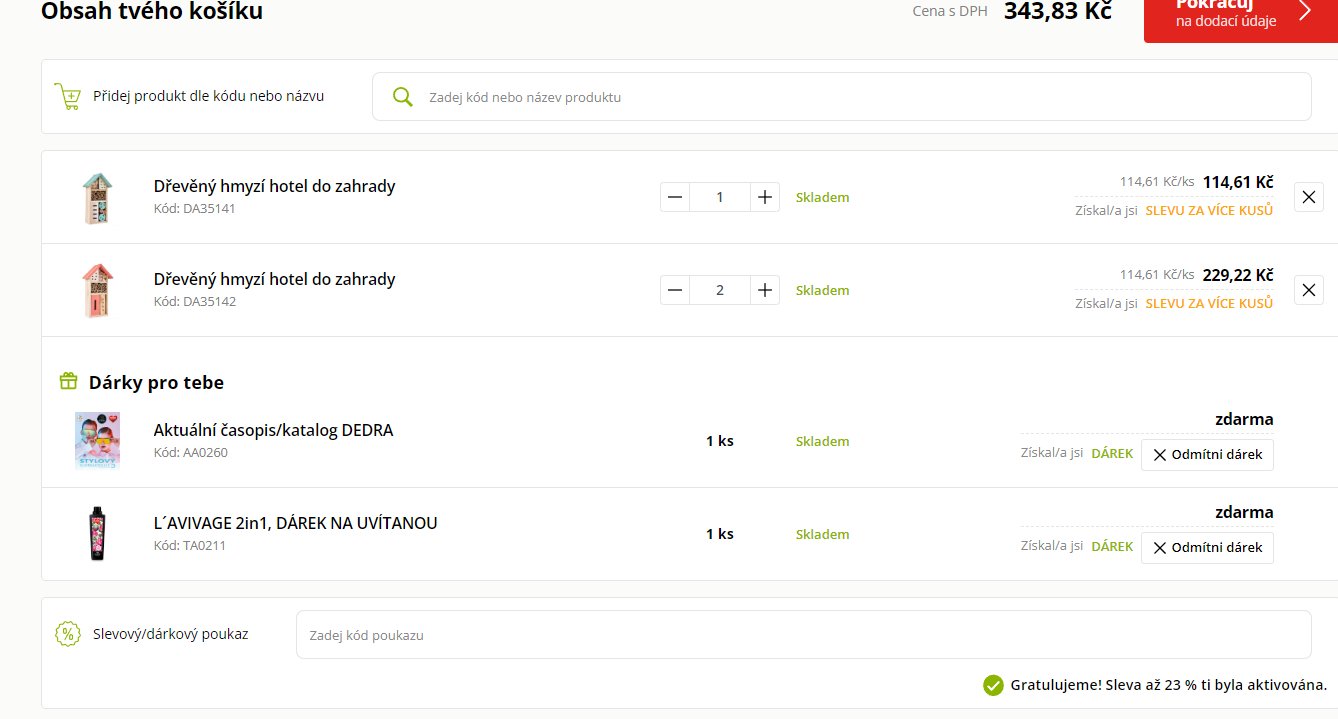Open Aktuální časopis/katalog DEDRA link

[273, 430]
